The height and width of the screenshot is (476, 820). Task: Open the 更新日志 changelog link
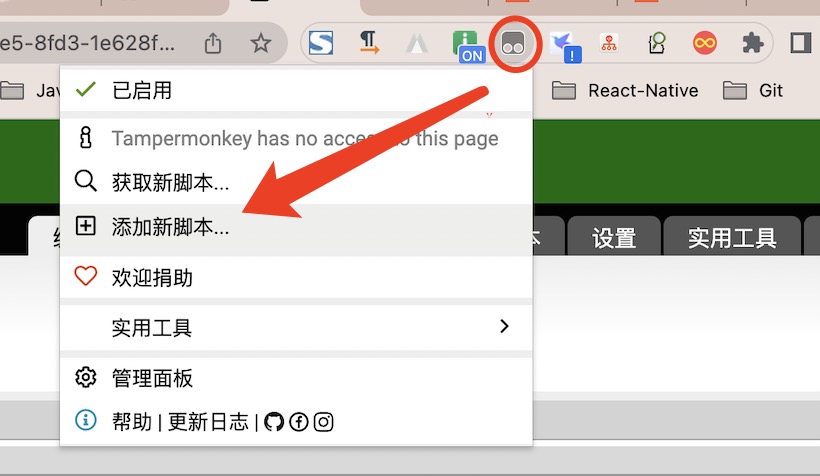pos(208,422)
